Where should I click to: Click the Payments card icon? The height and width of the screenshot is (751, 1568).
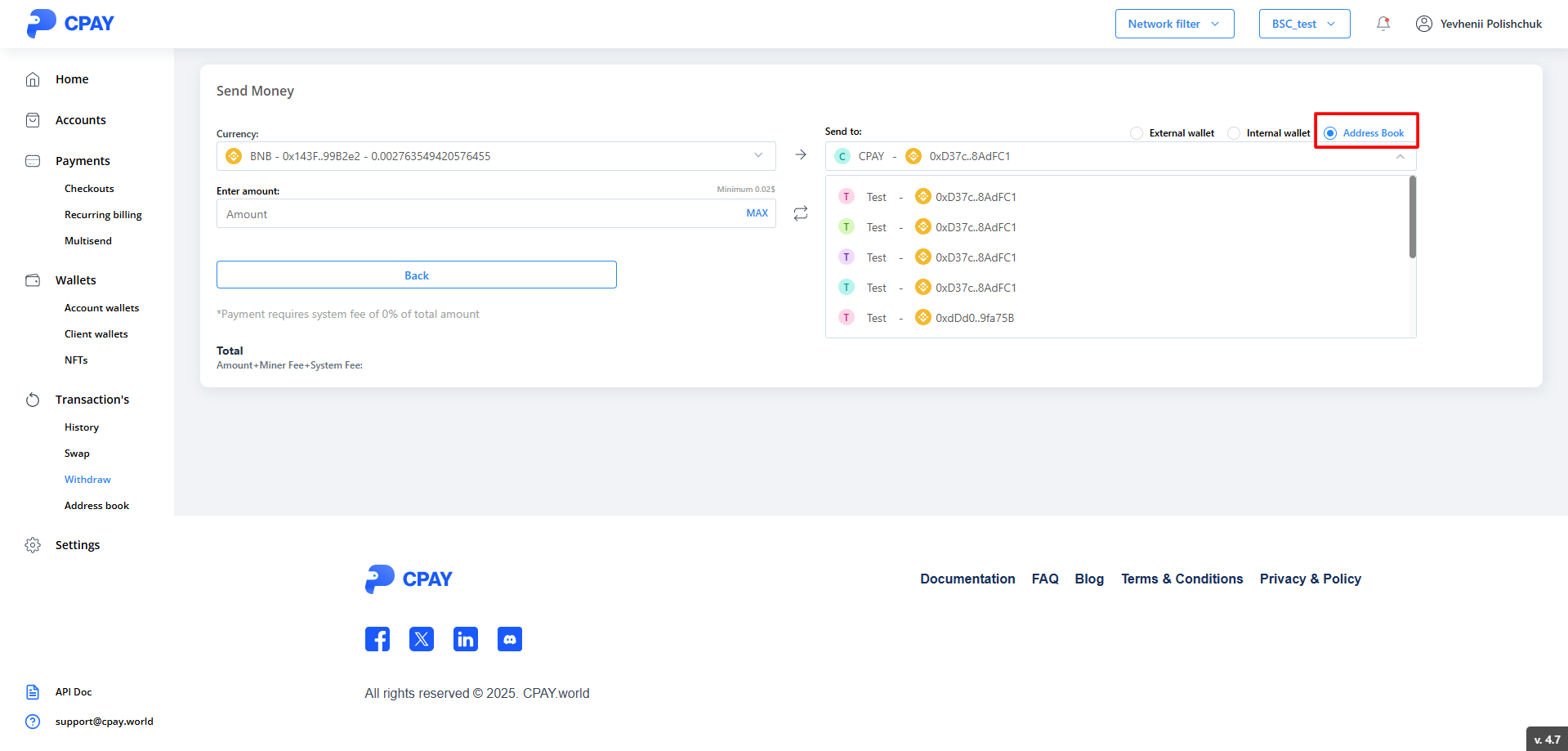(33, 161)
